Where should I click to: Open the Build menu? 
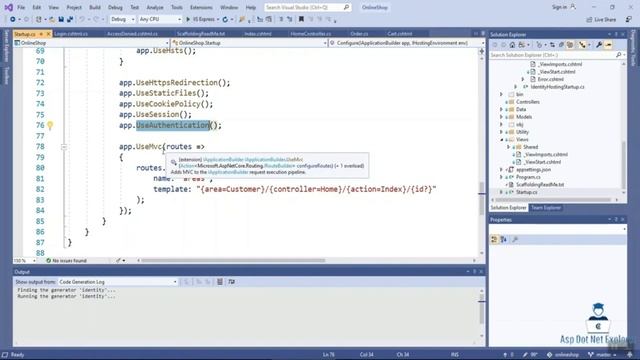[x=95, y=7]
